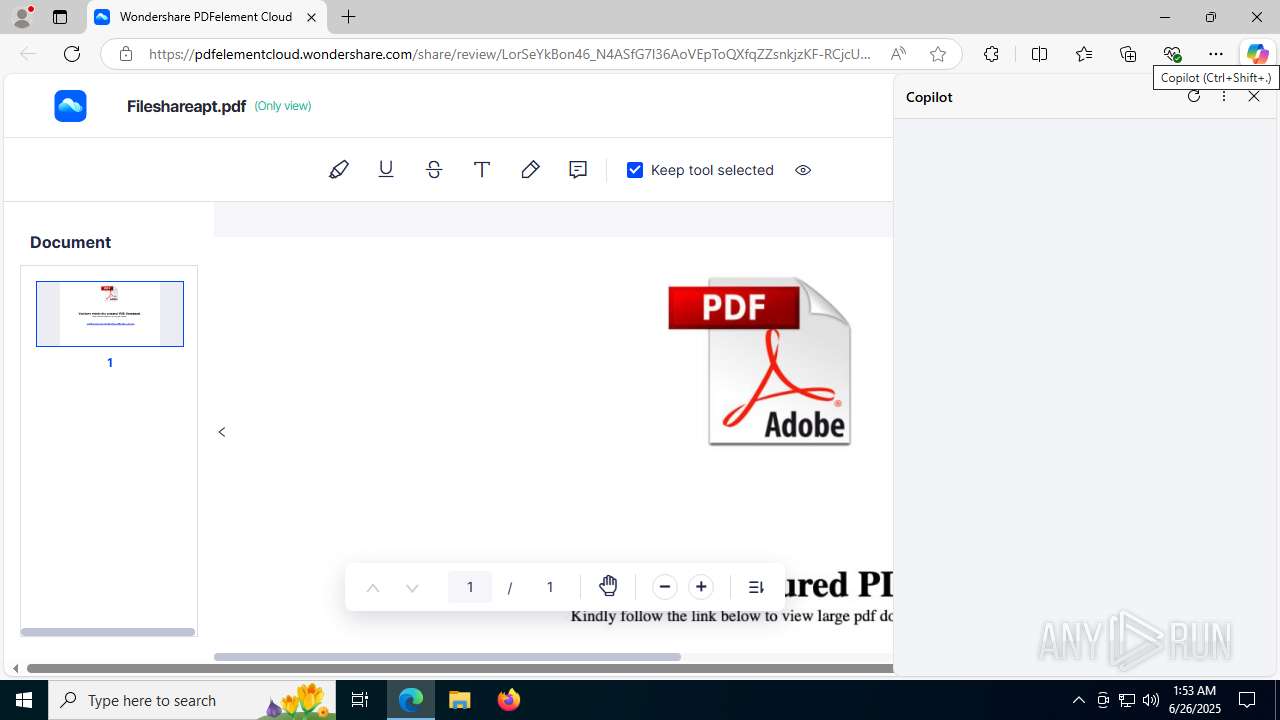Screen dimensions: 1280x720
Task: Open the Extensions icon
Action: (991, 54)
